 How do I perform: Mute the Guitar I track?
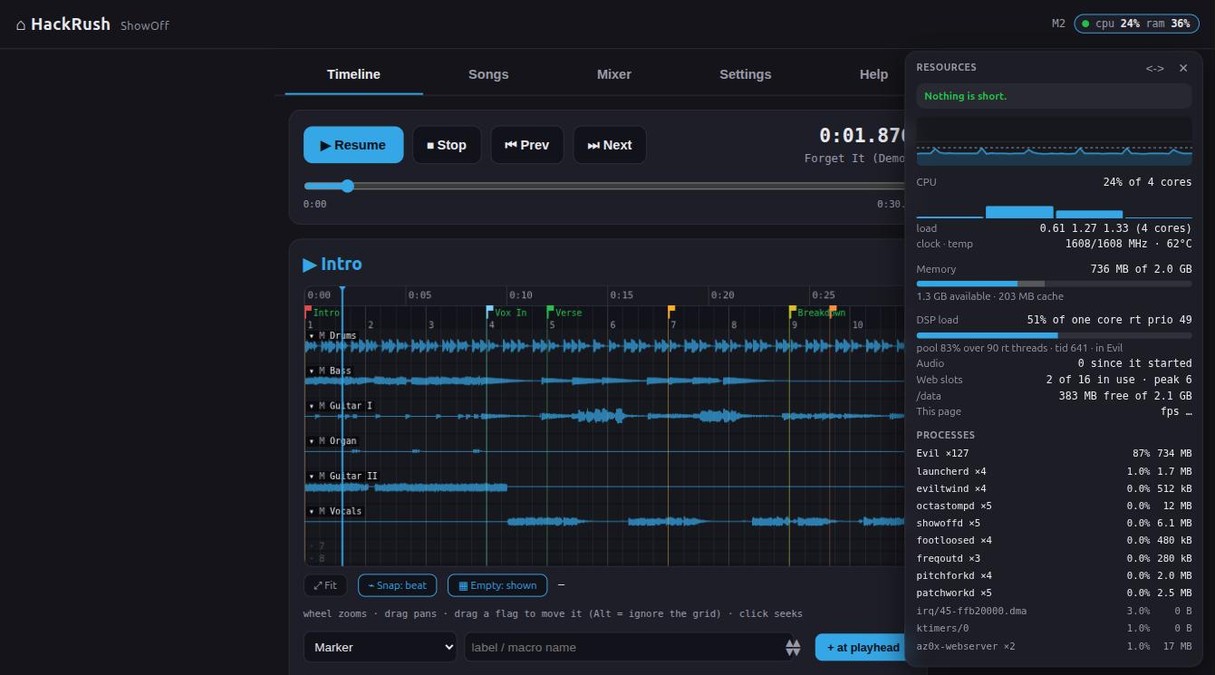[322, 406]
